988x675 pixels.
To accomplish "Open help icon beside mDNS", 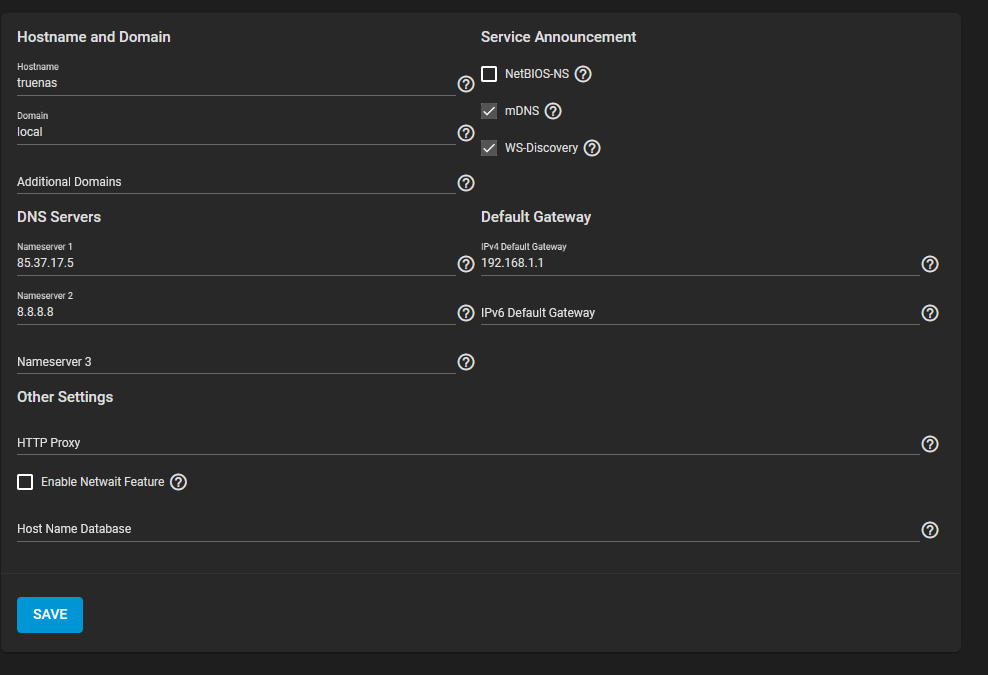I will click(x=553, y=111).
